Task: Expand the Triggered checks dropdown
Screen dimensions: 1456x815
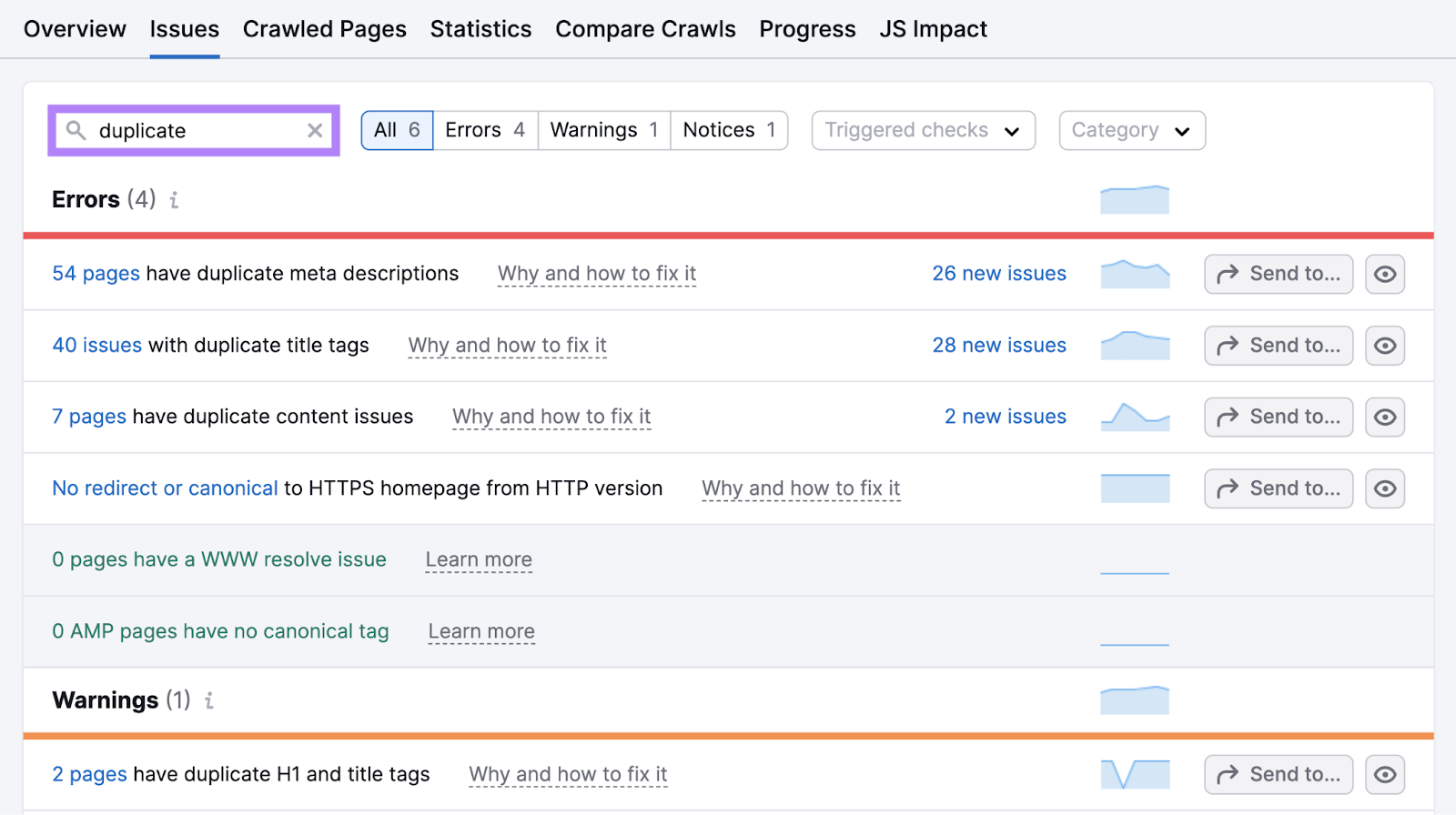Action: (923, 131)
